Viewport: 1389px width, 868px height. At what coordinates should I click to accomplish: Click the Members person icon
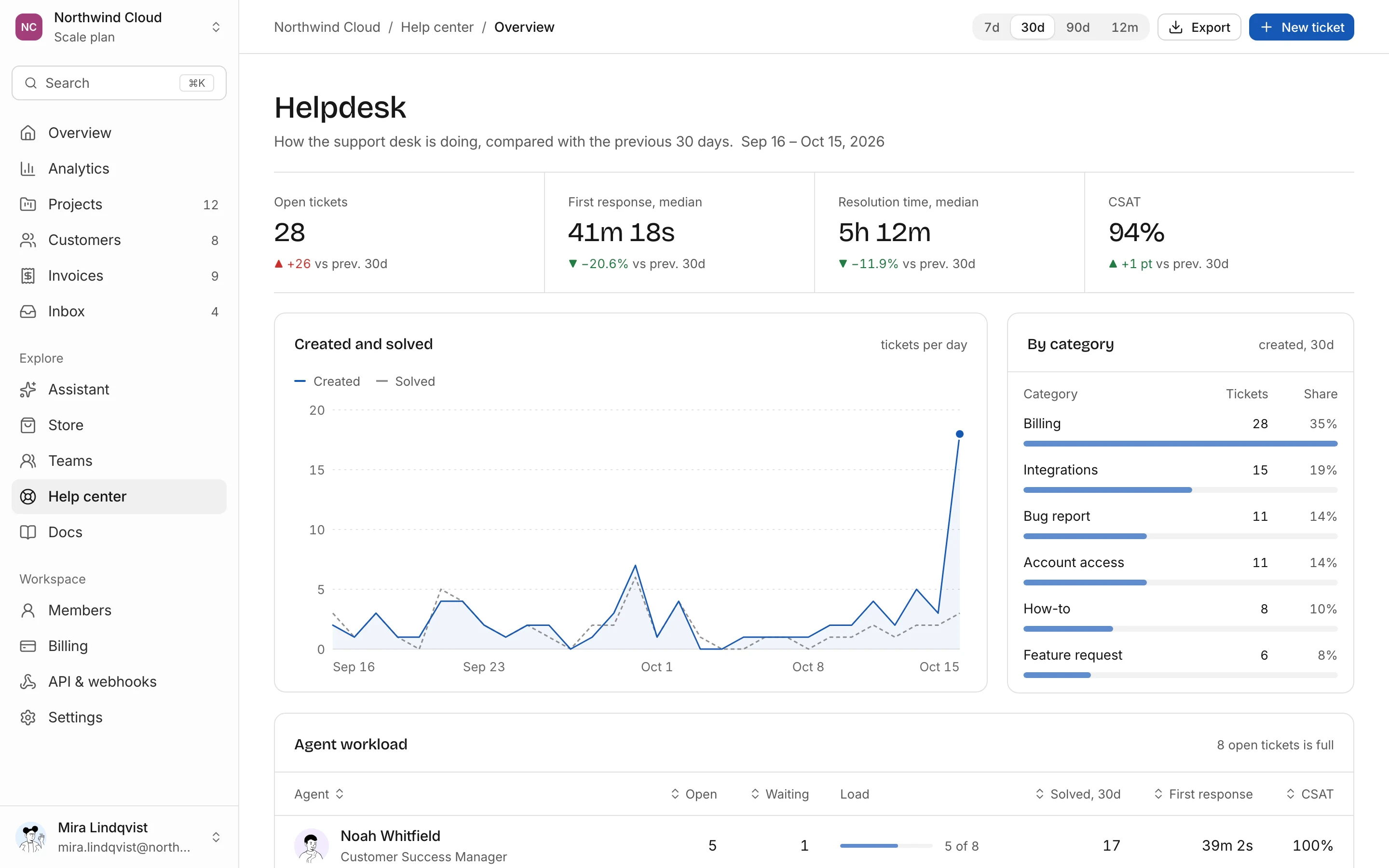coord(27,610)
